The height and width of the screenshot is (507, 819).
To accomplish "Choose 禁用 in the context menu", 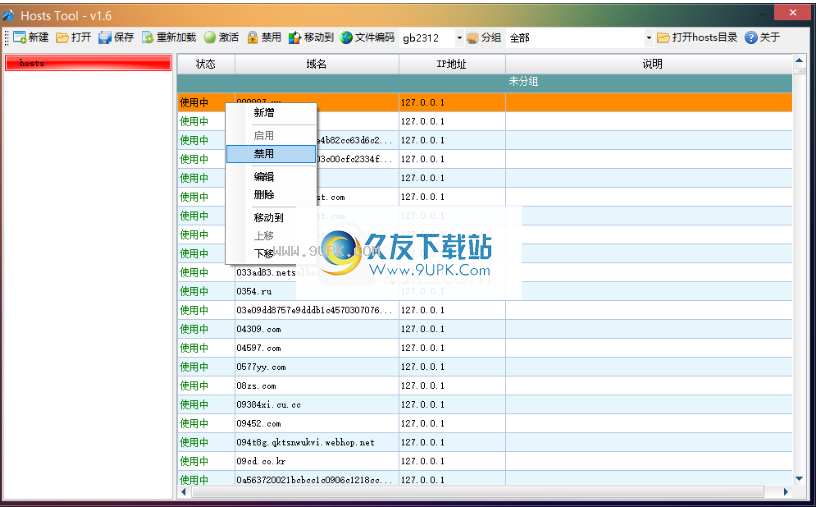I will tap(271, 154).
